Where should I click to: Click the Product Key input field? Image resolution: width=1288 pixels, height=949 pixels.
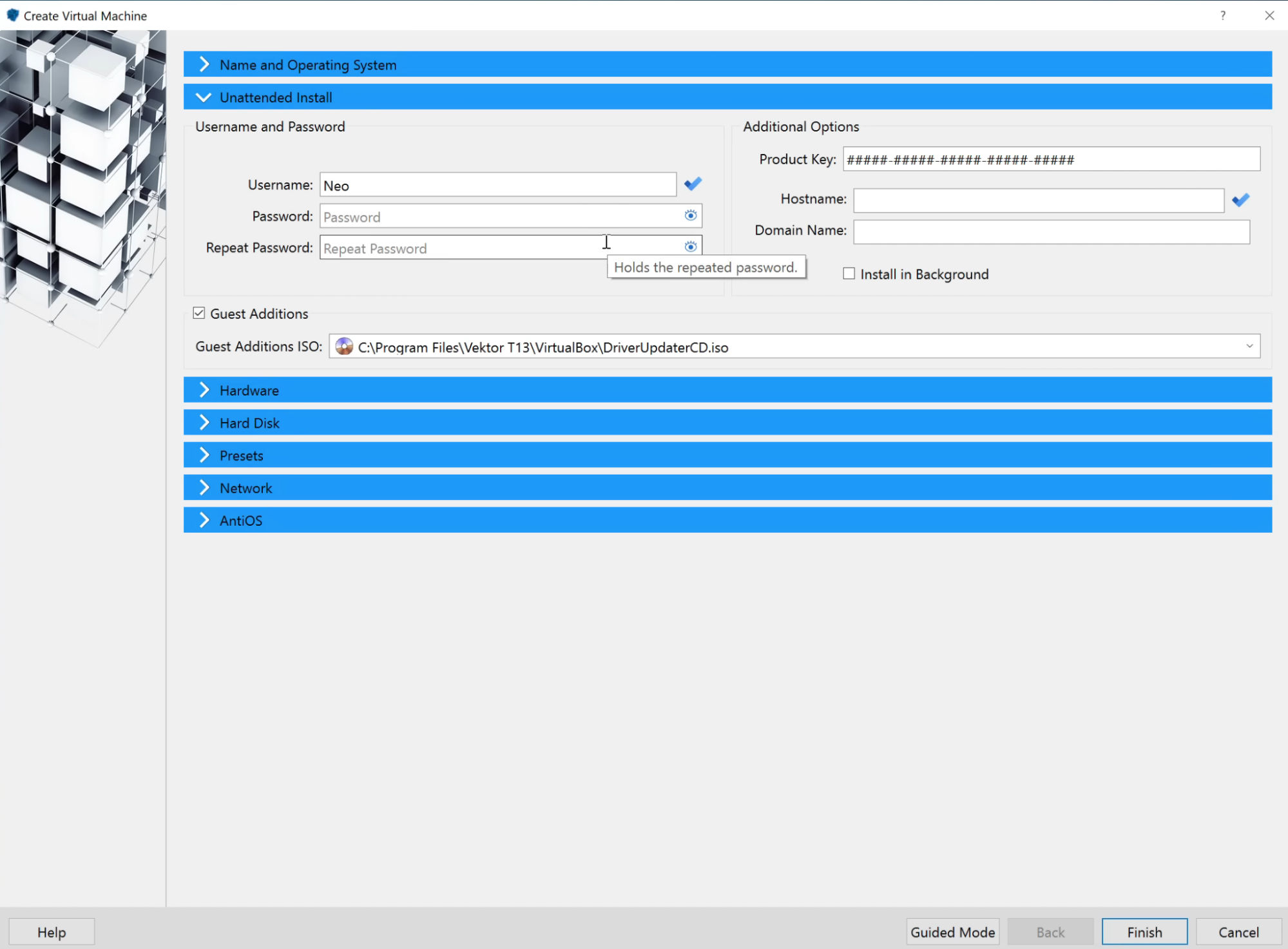[x=1052, y=159]
